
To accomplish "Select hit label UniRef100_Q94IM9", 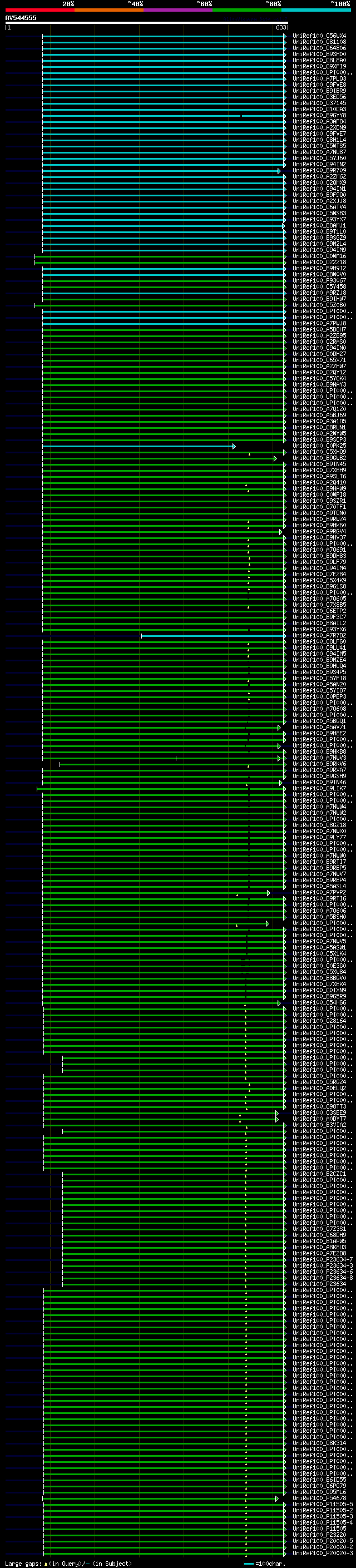I will coord(319,250).
